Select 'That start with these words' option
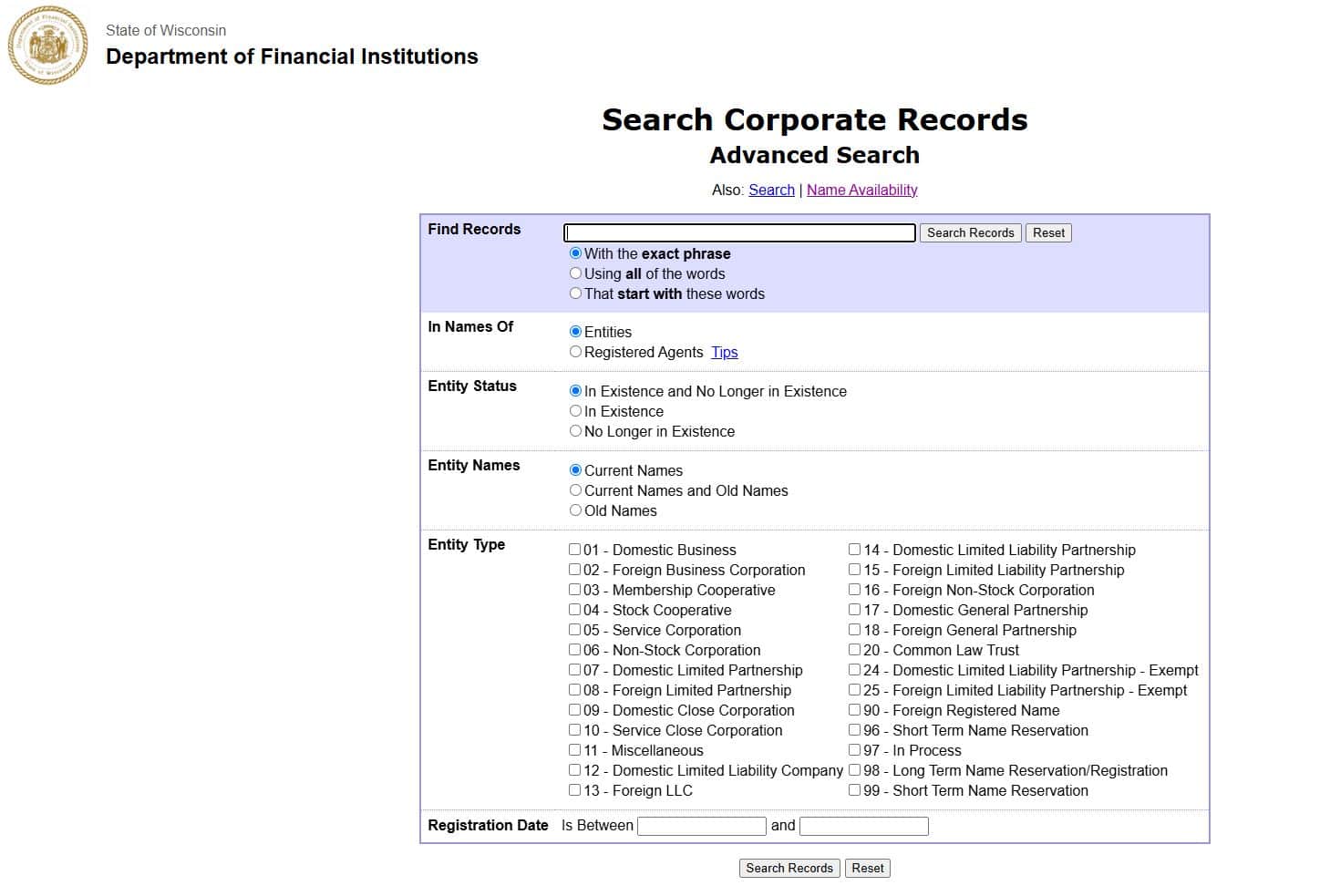1330x896 pixels. point(575,294)
